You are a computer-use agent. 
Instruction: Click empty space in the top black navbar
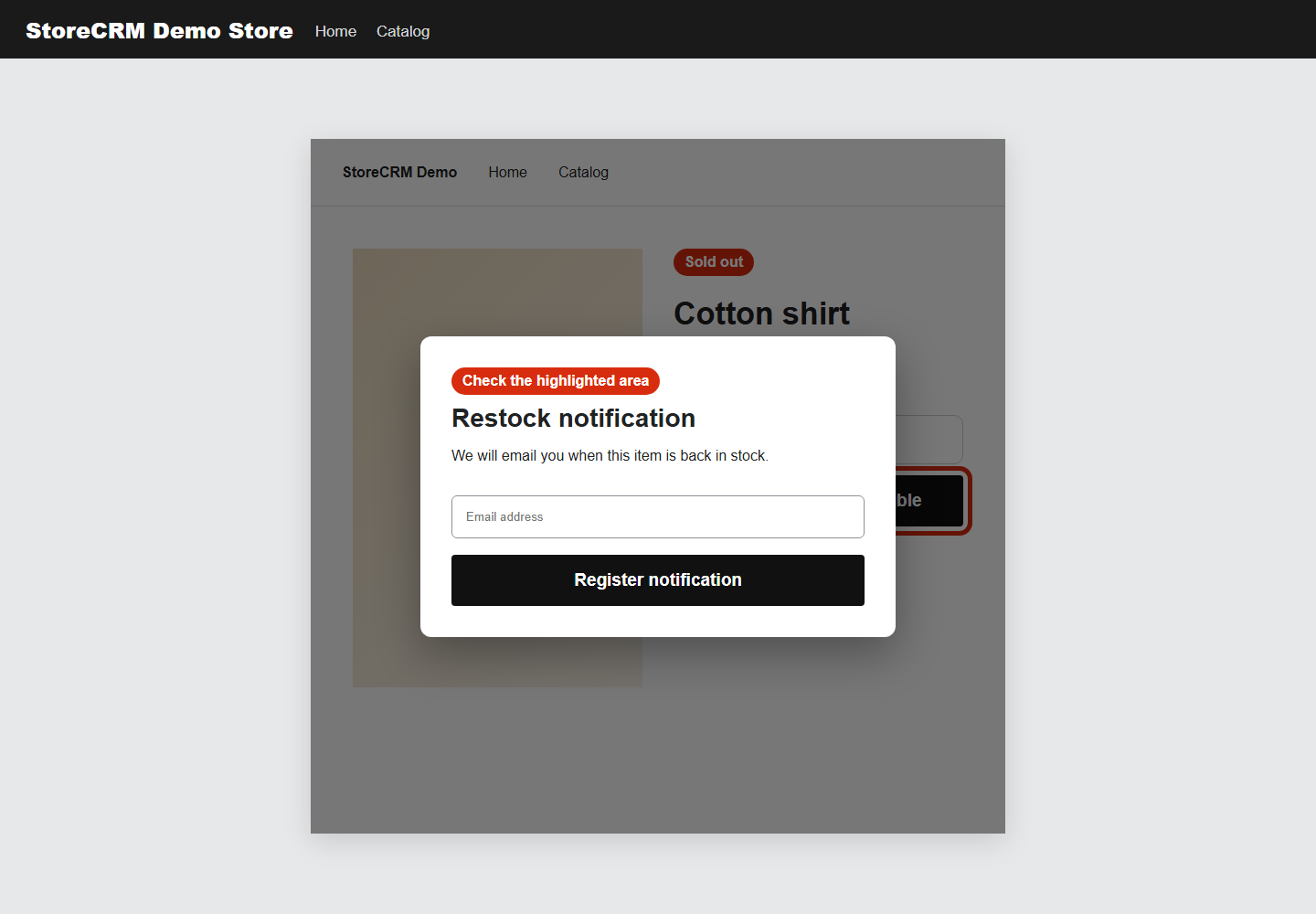(868, 29)
